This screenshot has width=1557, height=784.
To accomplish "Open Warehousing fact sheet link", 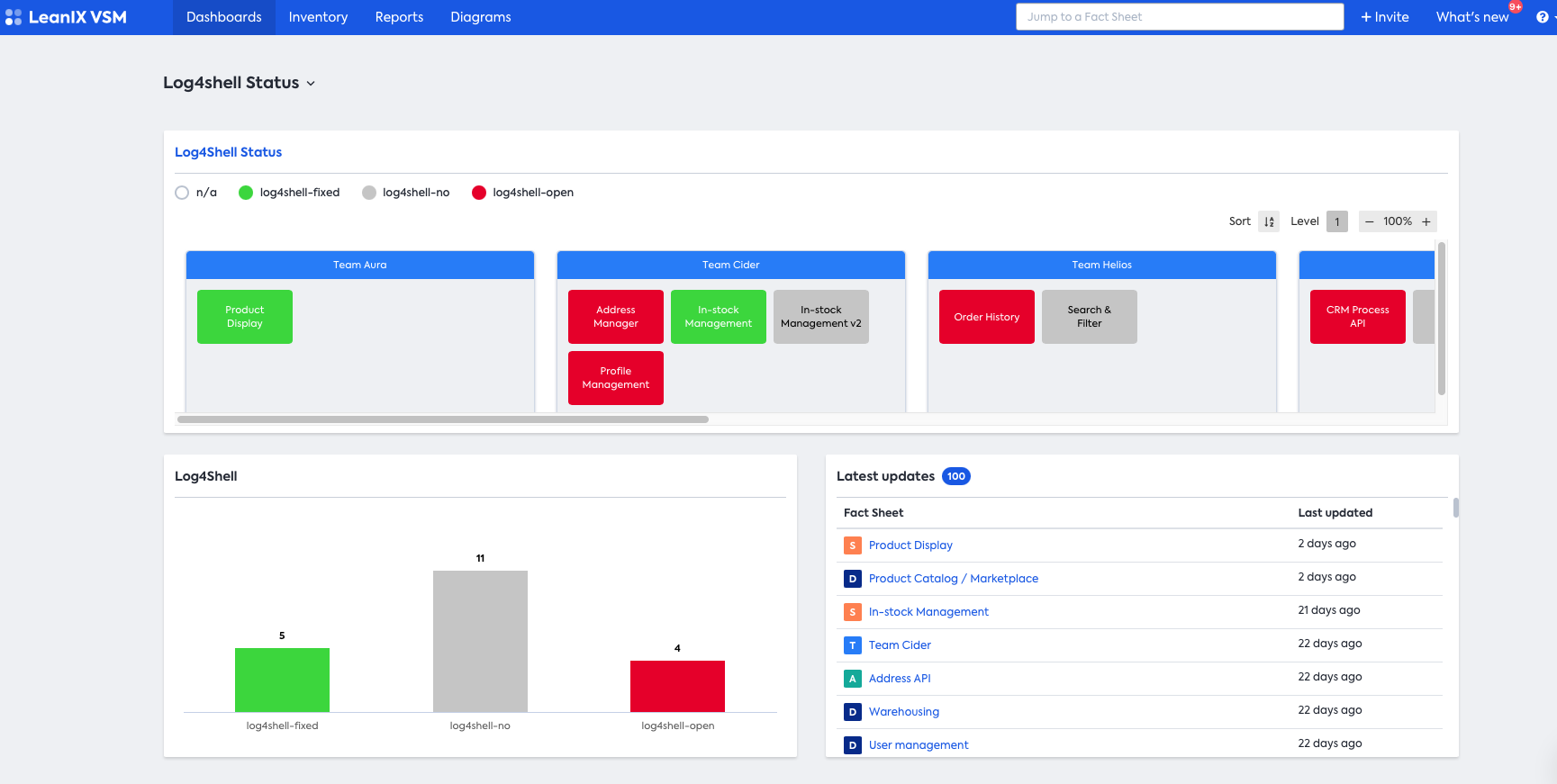I will 904,712.
